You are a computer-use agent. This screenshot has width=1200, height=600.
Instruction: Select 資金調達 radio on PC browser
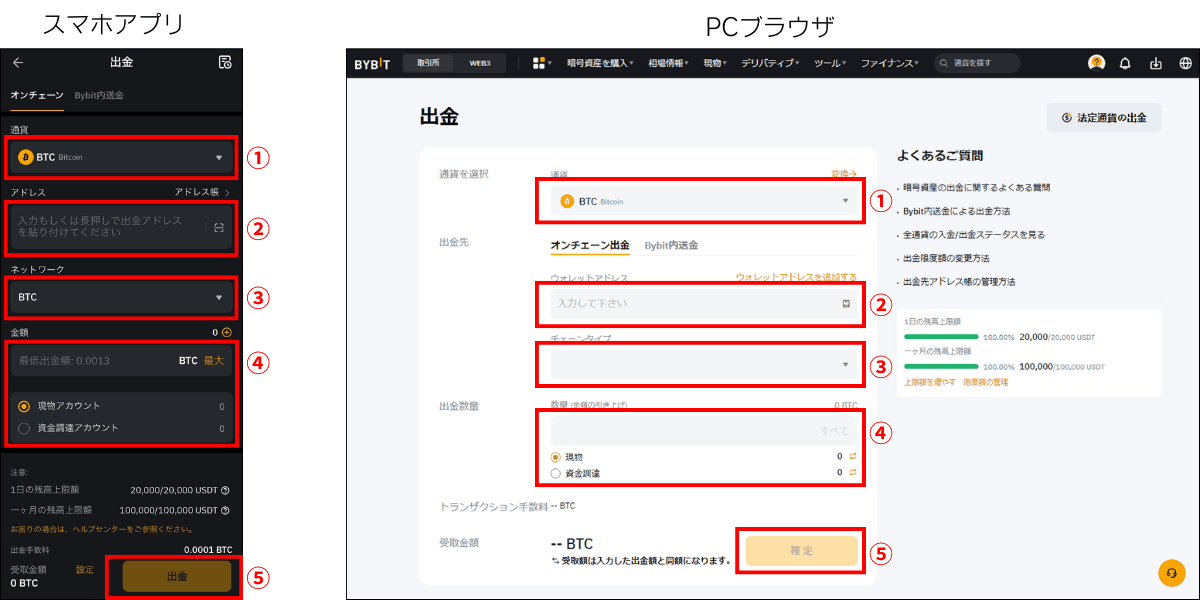pos(556,473)
